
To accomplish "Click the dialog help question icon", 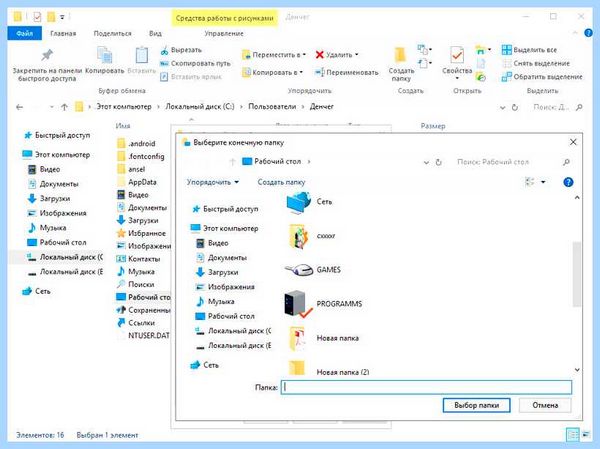I will pos(568,182).
